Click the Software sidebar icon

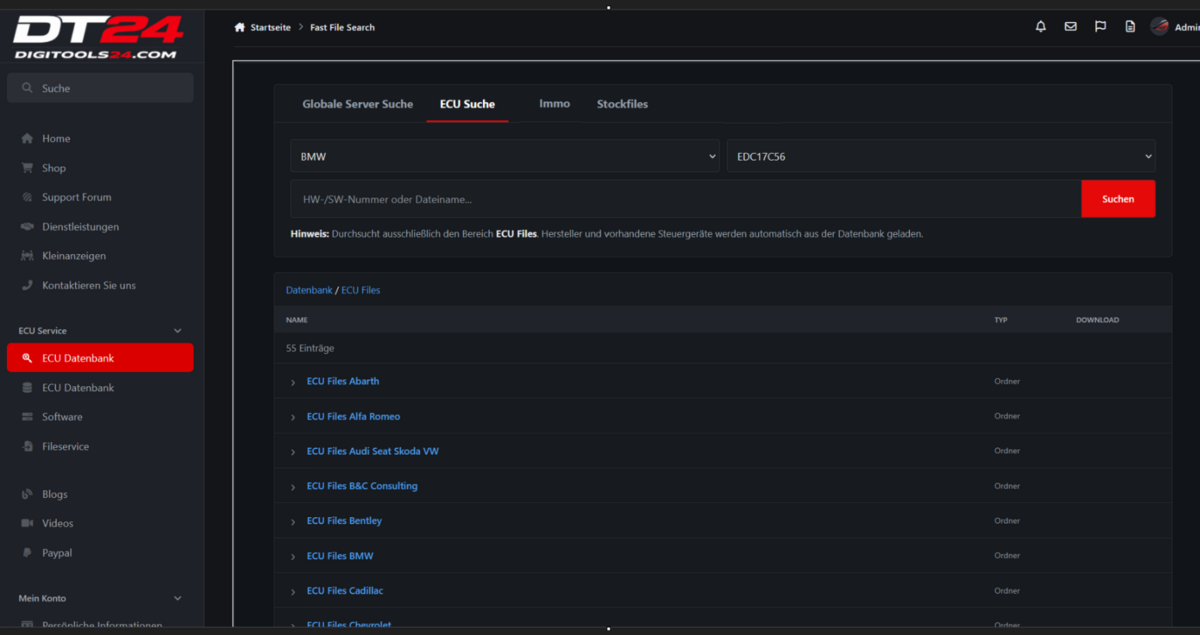pyautogui.click(x=27, y=417)
